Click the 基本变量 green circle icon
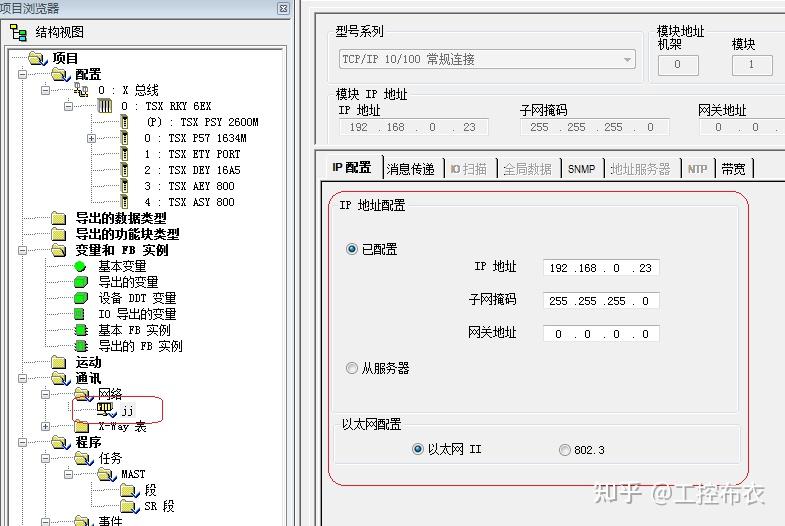785x526 pixels. [80, 266]
